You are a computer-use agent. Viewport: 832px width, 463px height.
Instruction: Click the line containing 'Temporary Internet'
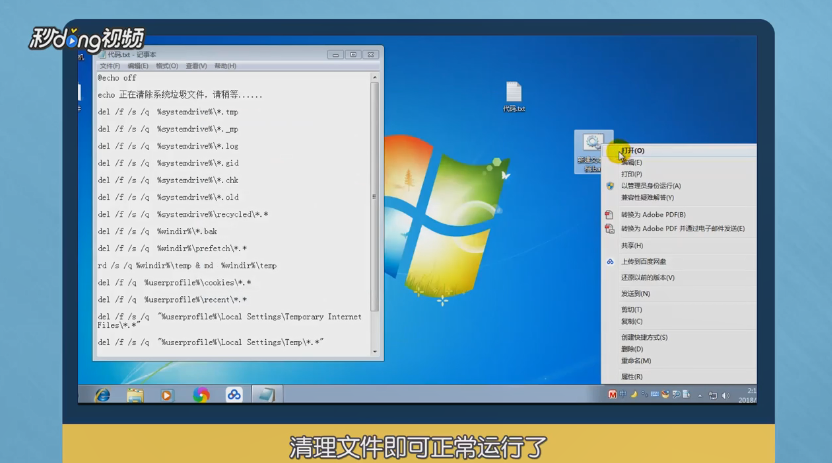[229, 321]
